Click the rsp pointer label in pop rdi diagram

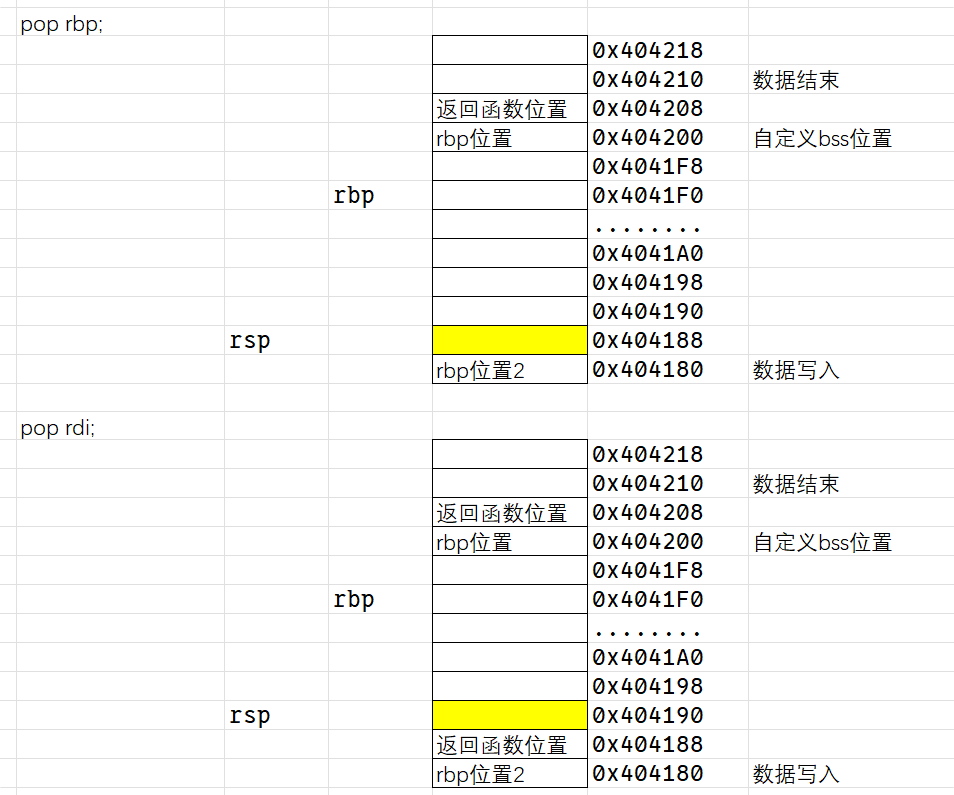coord(249,716)
